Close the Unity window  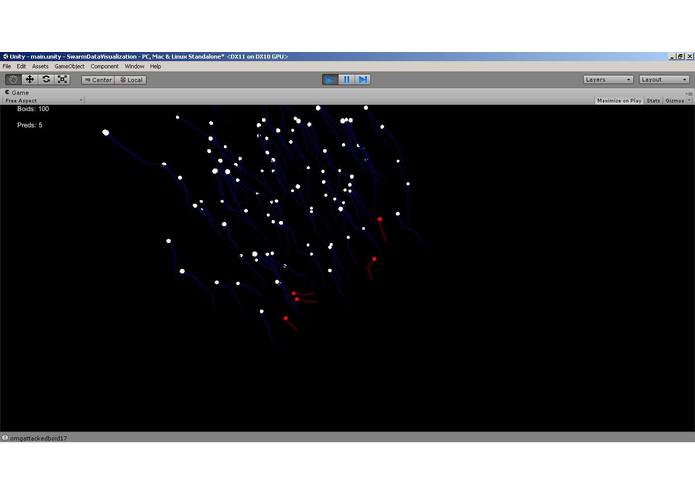[x=690, y=57]
